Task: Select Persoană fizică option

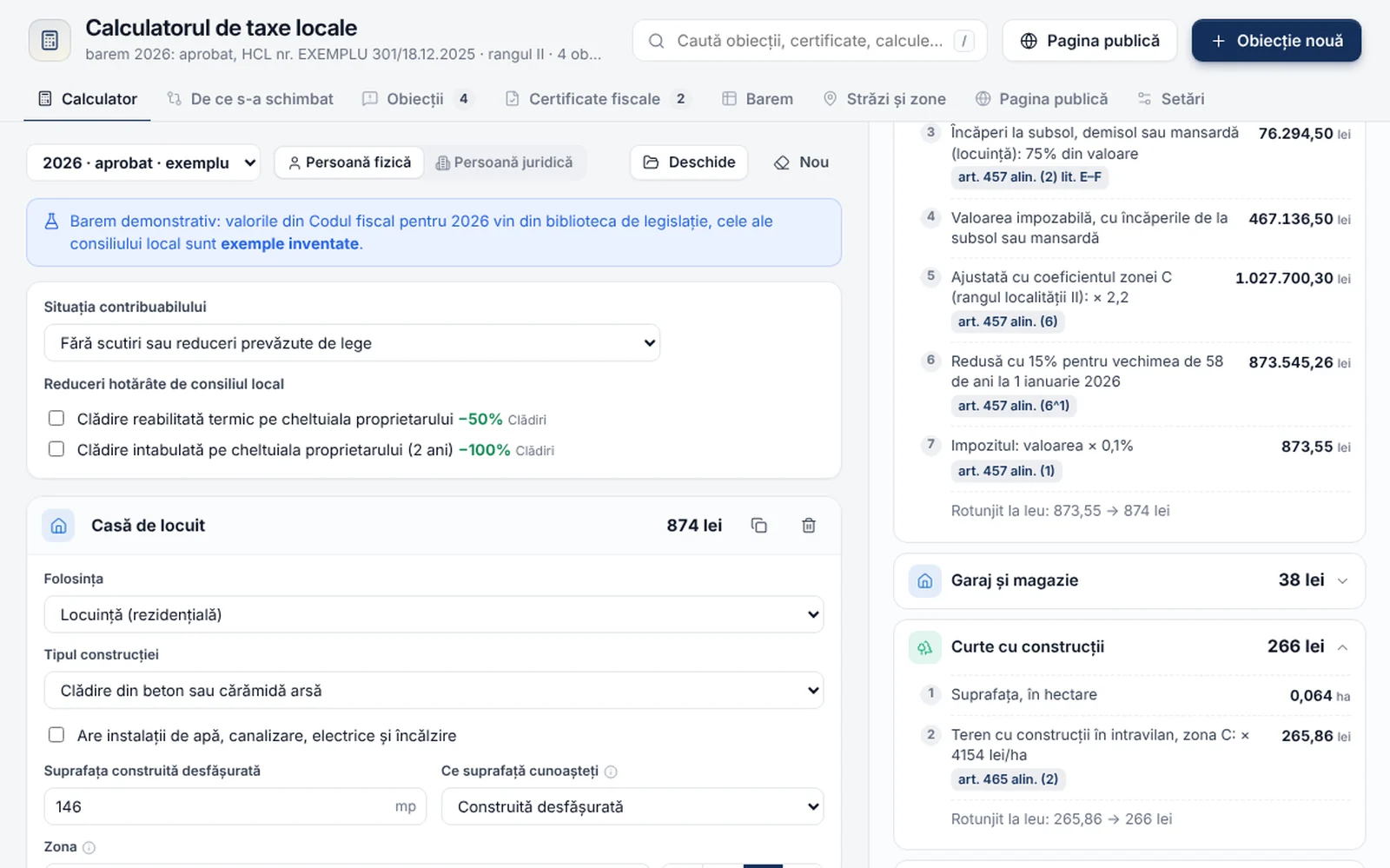Action: [x=349, y=162]
